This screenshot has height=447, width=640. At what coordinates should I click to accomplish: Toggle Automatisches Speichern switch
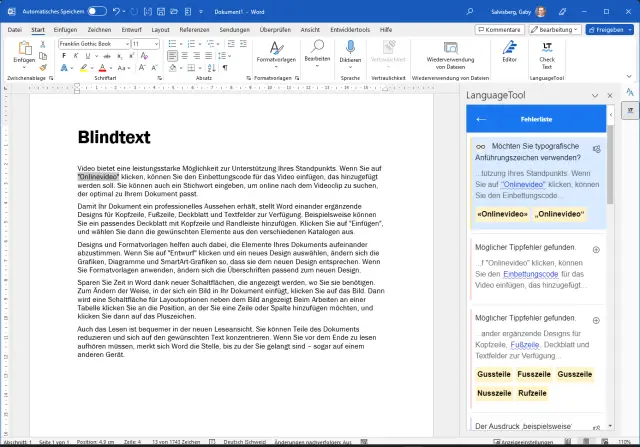97,11
